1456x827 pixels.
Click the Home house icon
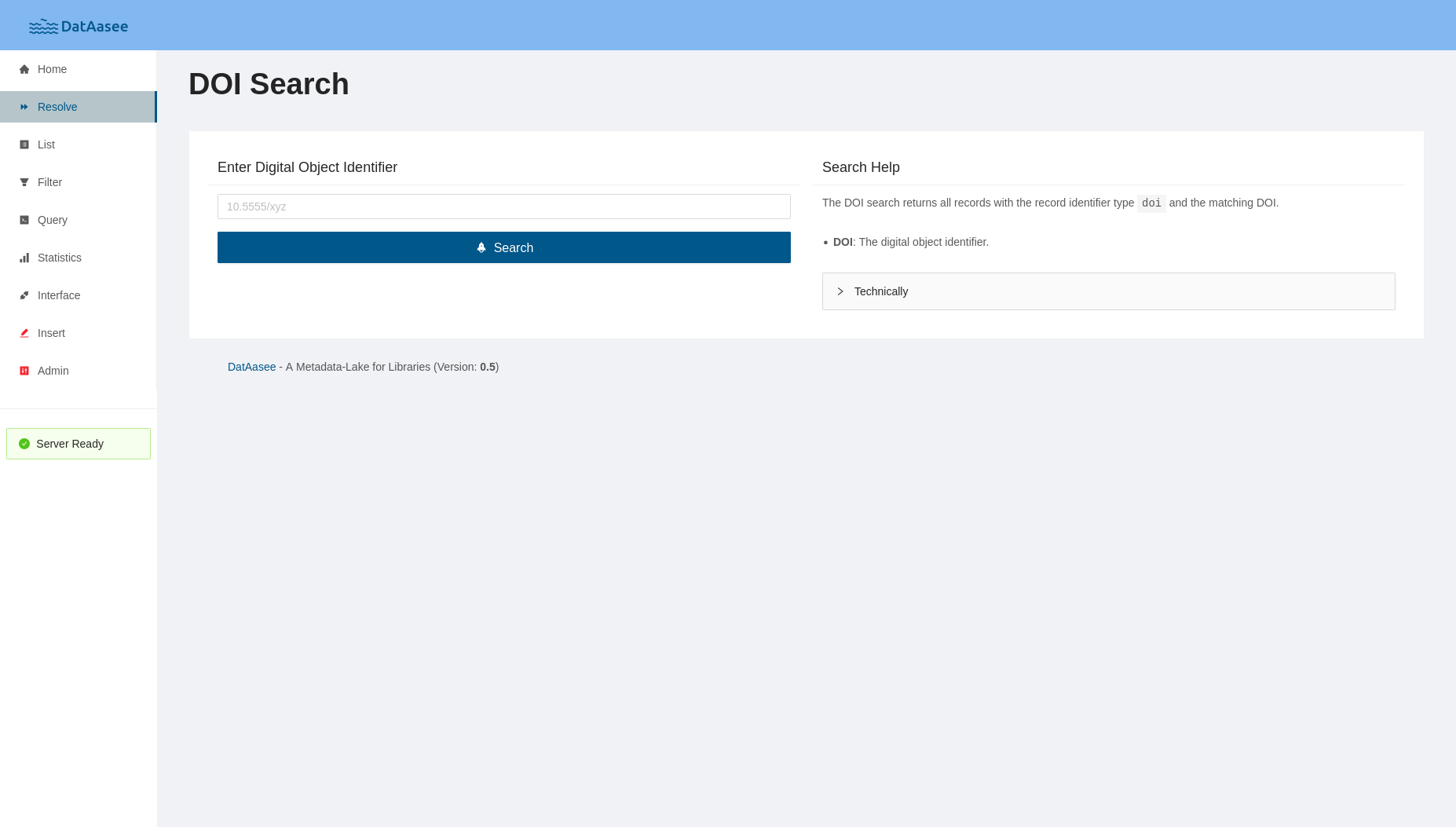click(x=24, y=69)
